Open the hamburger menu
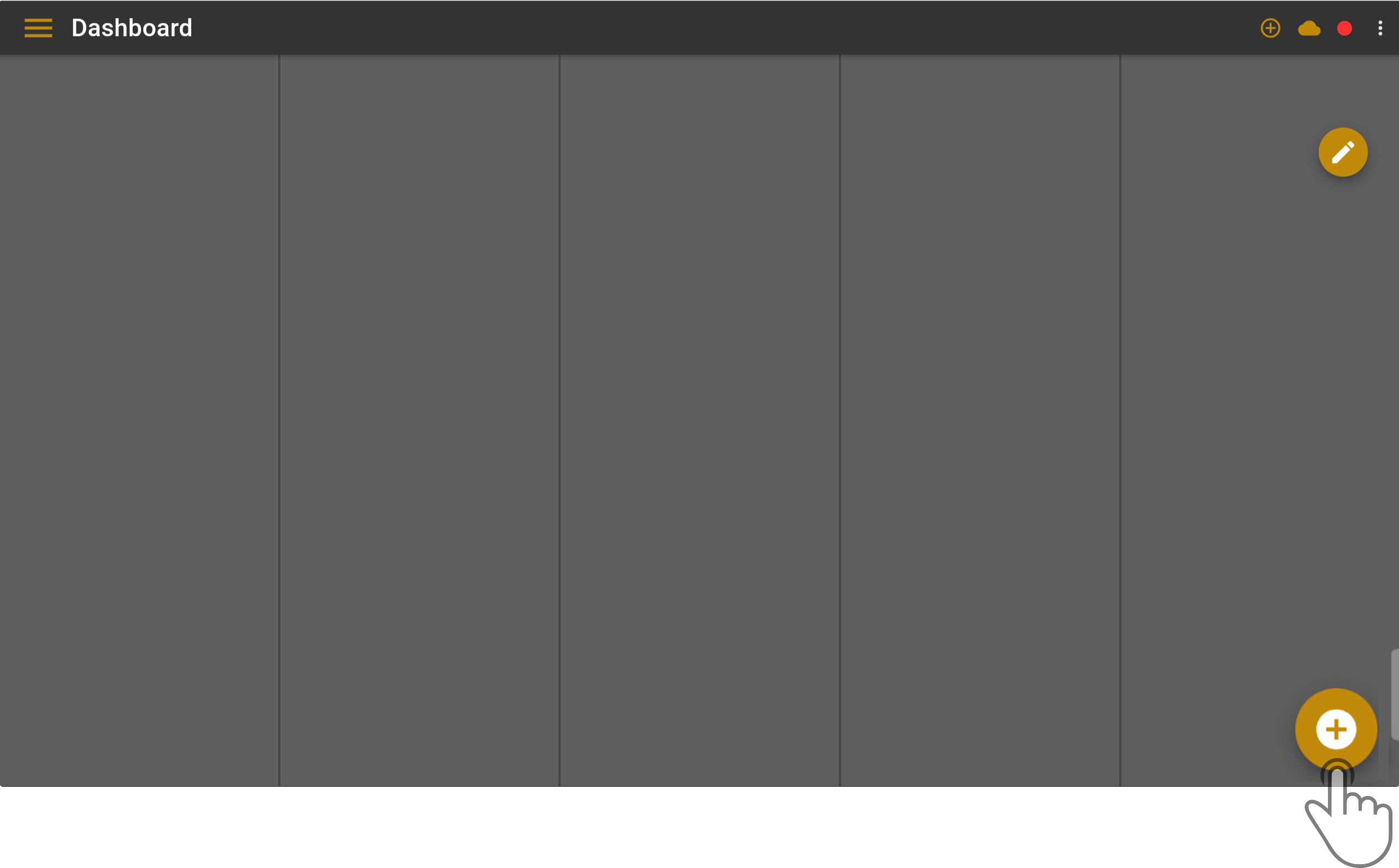The image size is (1399, 868). tap(39, 28)
